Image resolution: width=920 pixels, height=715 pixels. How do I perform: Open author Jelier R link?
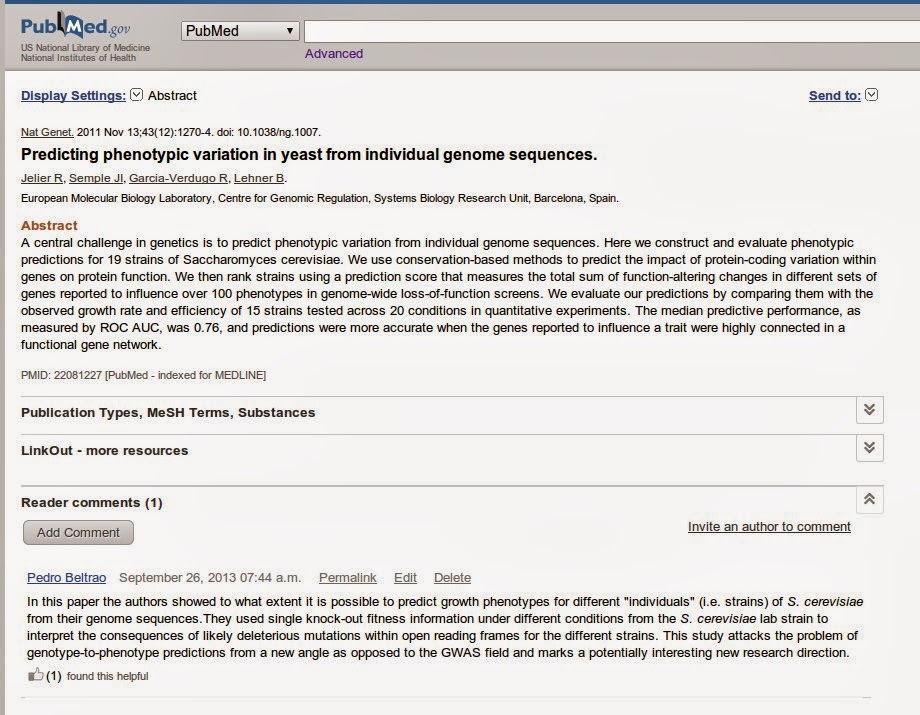coord(42,178)
